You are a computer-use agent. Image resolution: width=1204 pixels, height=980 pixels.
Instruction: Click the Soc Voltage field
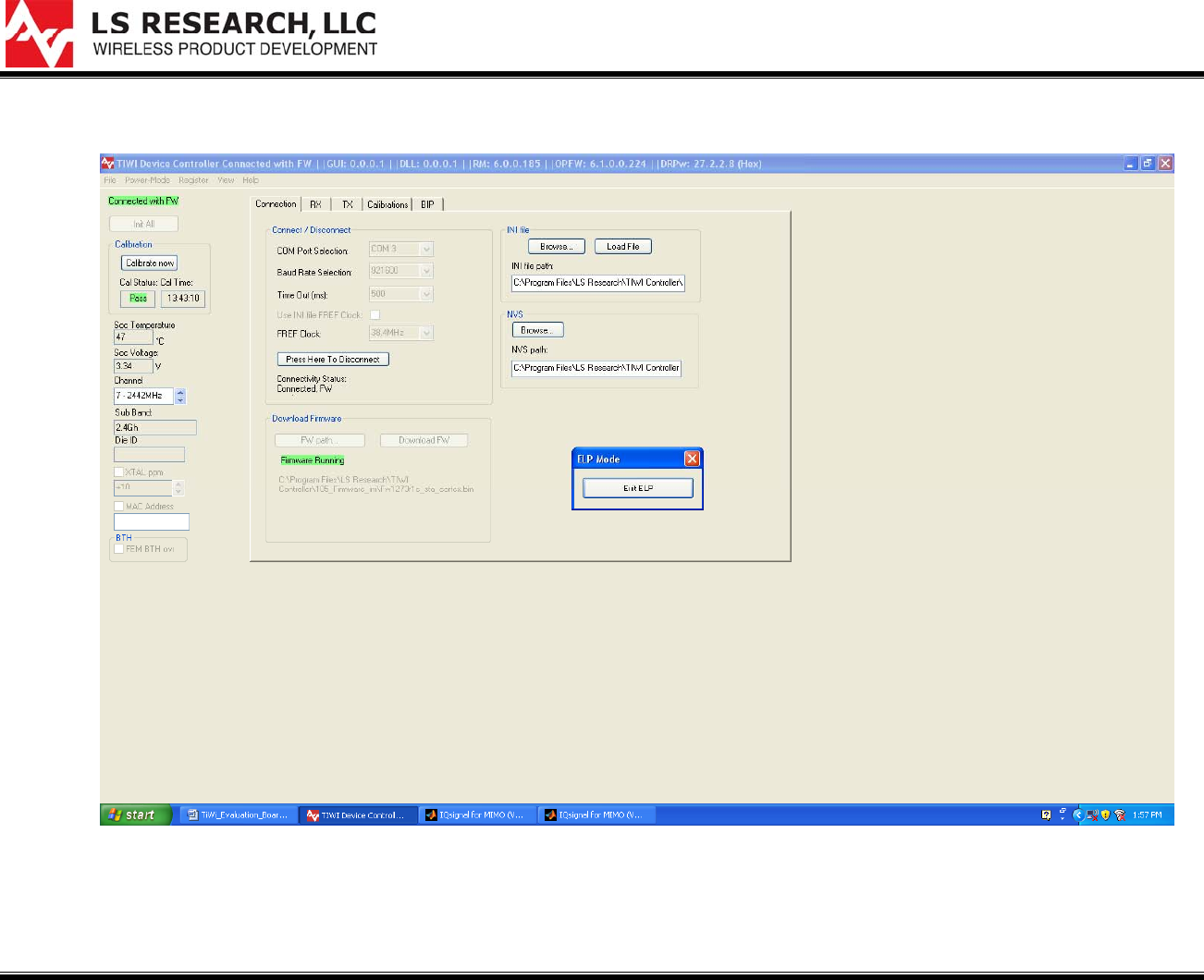133,366
